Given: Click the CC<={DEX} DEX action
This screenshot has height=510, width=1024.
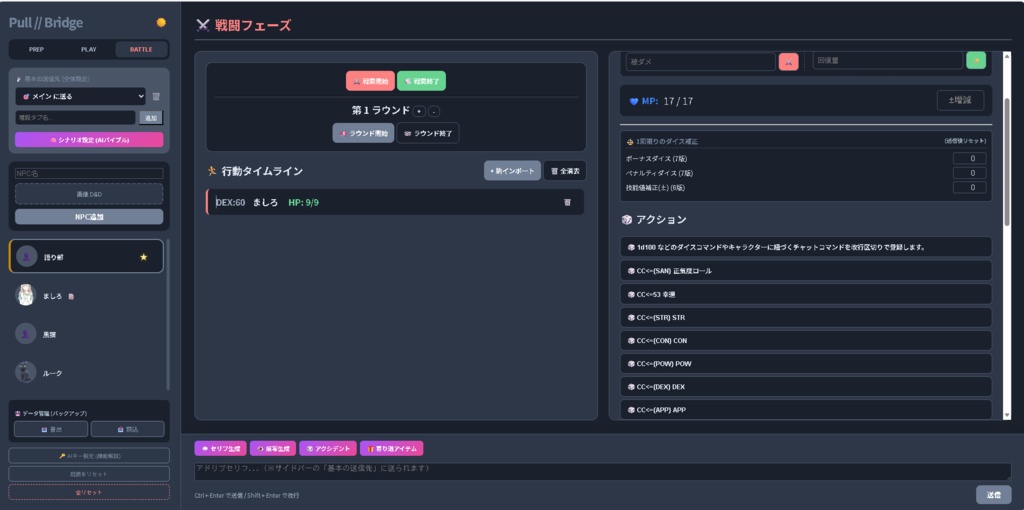Looking at the screenshot, I should click(806, 387).
